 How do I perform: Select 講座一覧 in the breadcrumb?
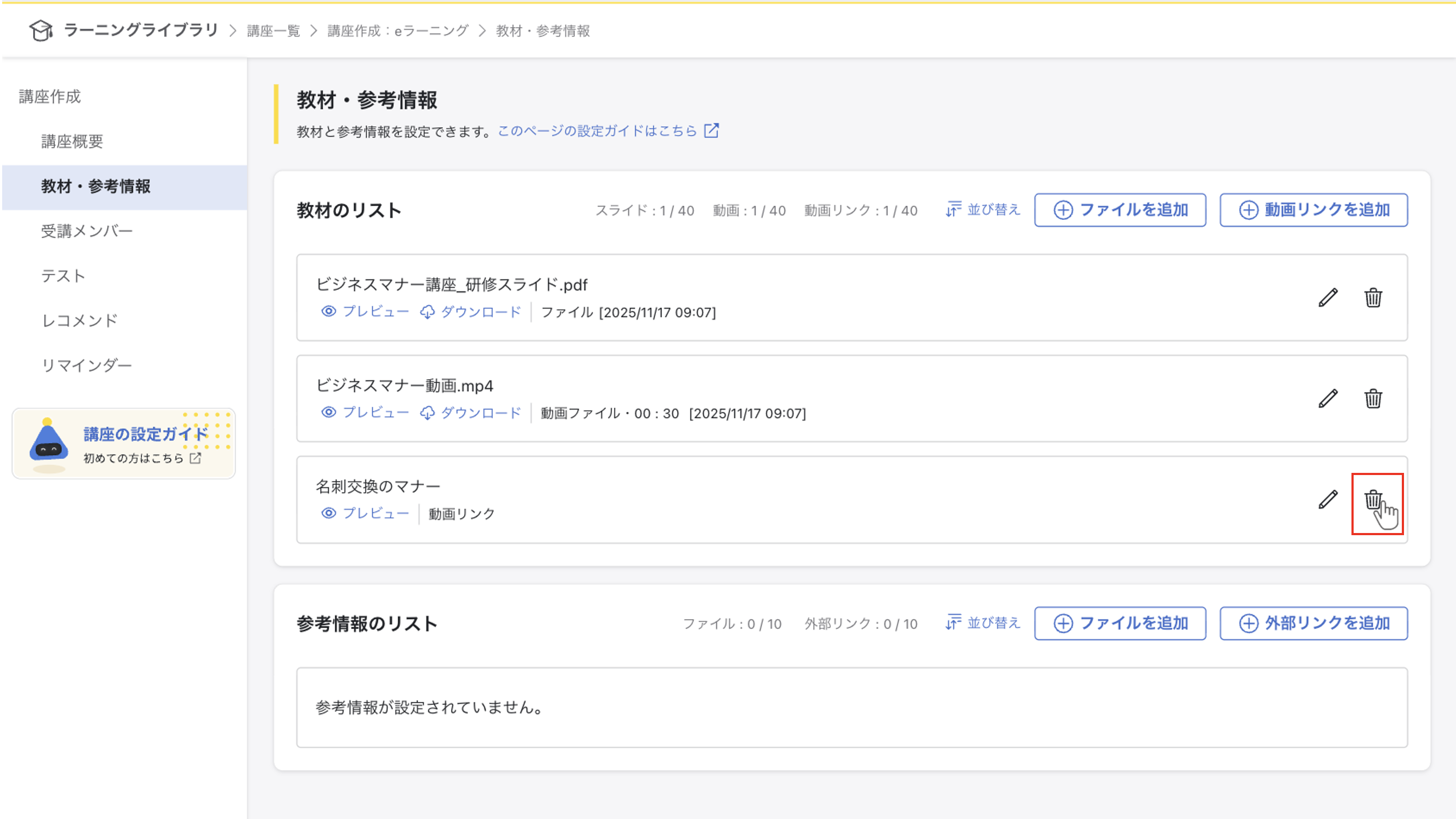(274, 31)
